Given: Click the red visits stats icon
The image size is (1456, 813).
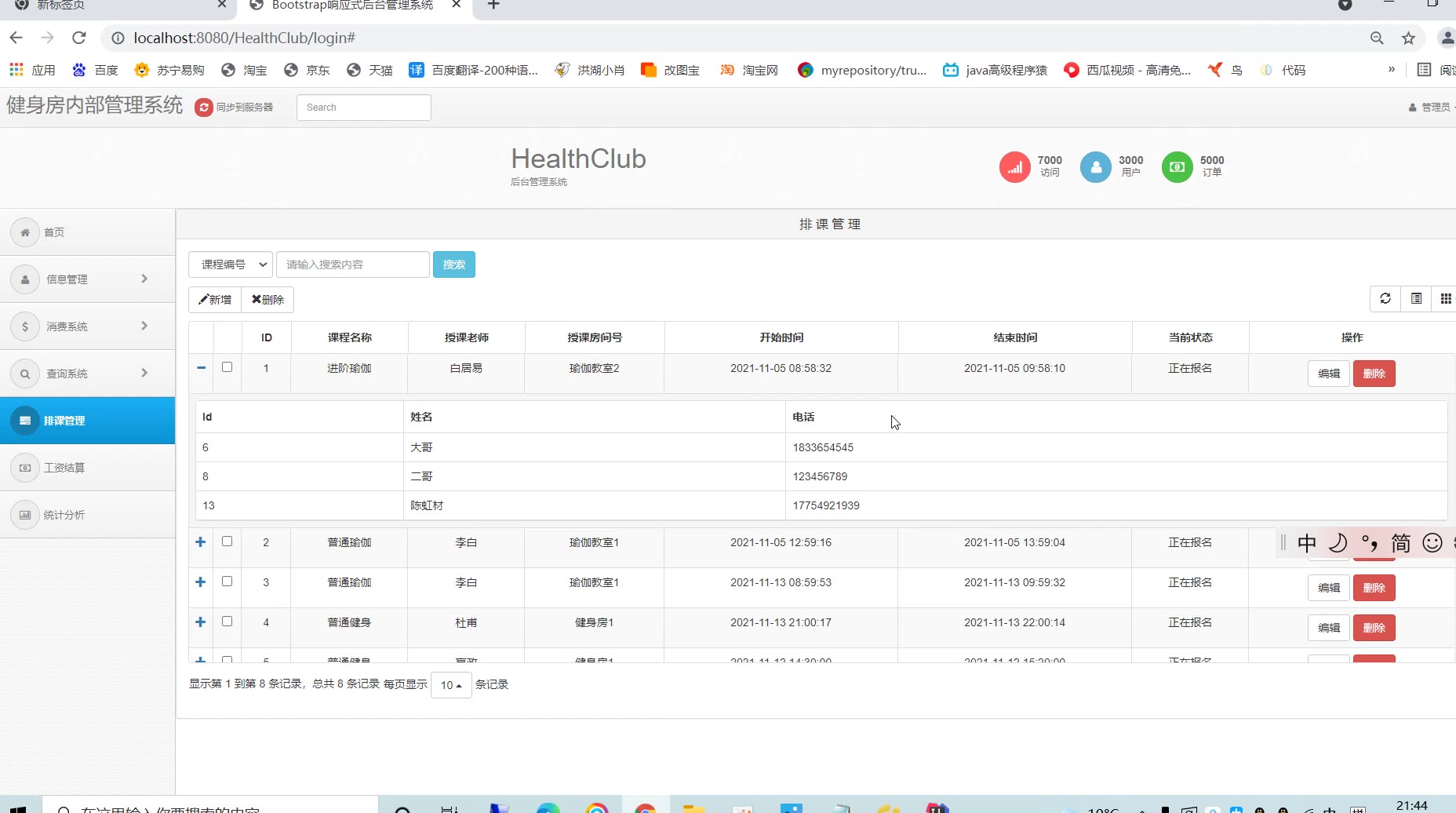Looking at the screenshot, I should coord(1015,167).
